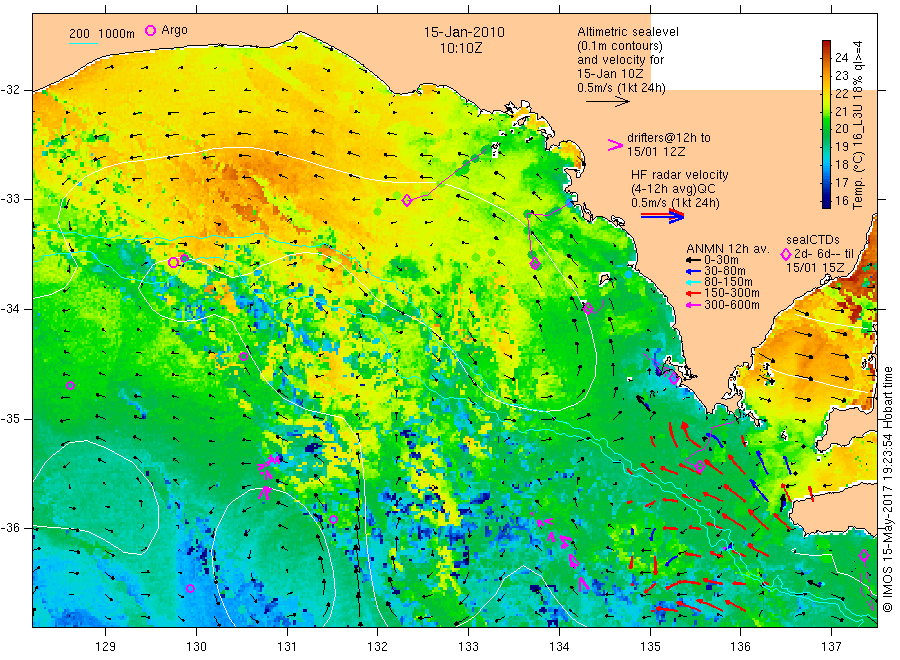Click the -34 latitude axis label
900x660 pixels.
11,309
